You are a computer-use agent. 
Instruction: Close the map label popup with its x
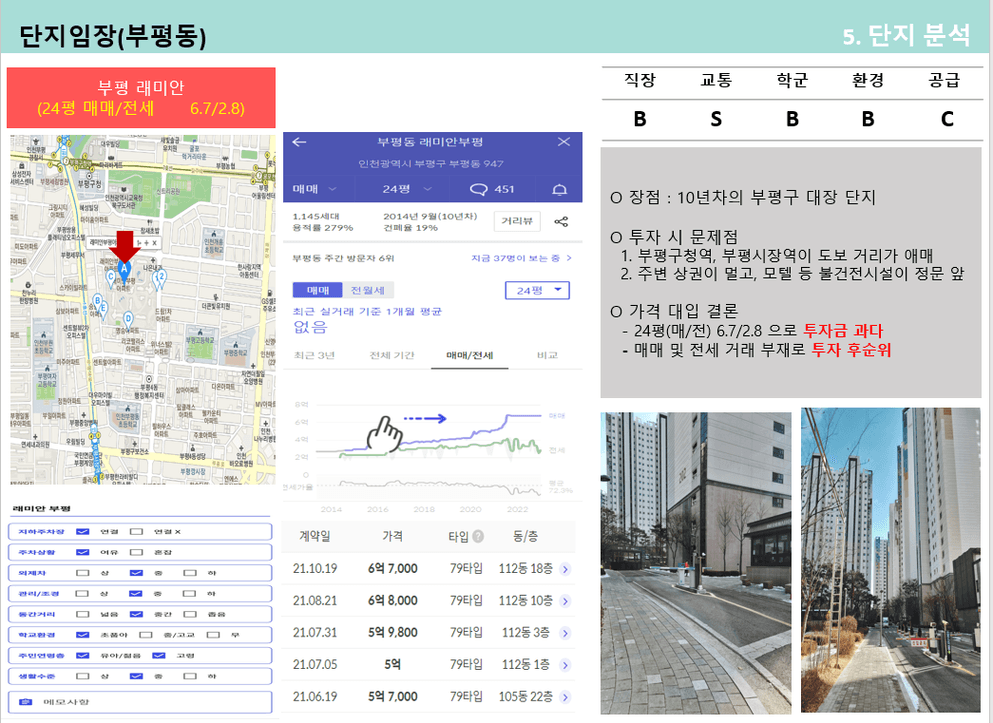point(154,242)
